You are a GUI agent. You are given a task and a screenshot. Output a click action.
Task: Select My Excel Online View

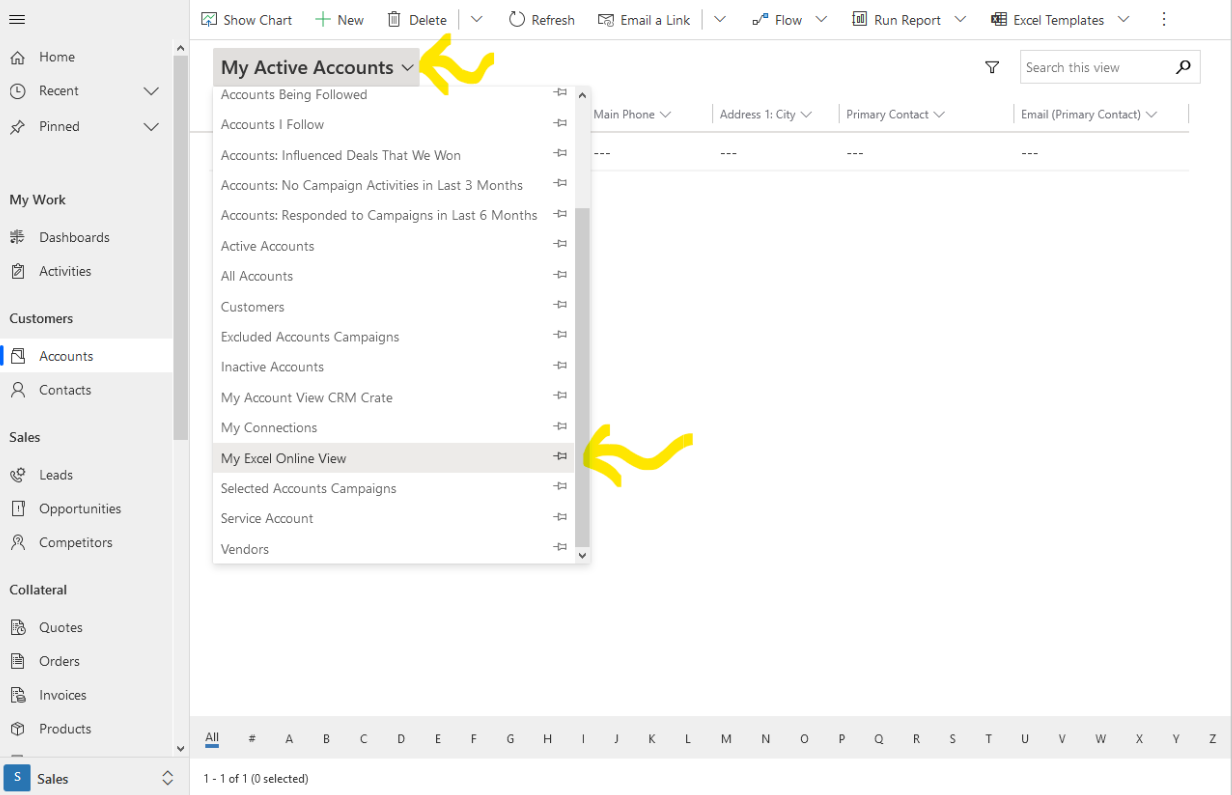pyautogui.click(x=284, y=458)
